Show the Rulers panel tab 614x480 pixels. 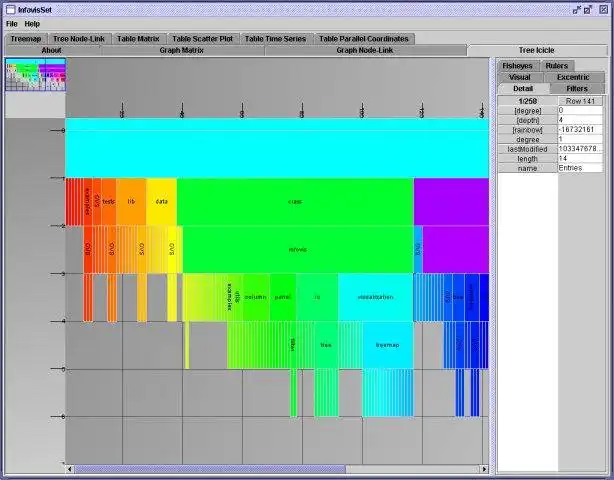click(556, 66)
